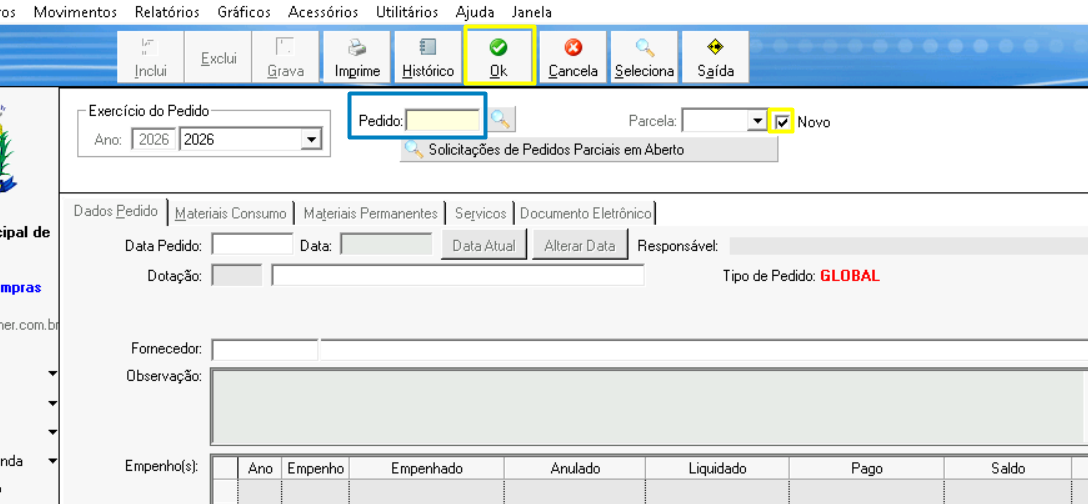Click the search magnifier beside Pedido field

pos(500,120)
